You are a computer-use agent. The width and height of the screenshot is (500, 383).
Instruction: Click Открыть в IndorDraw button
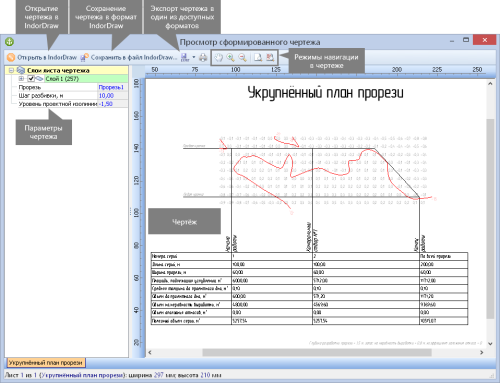point(42,57)
